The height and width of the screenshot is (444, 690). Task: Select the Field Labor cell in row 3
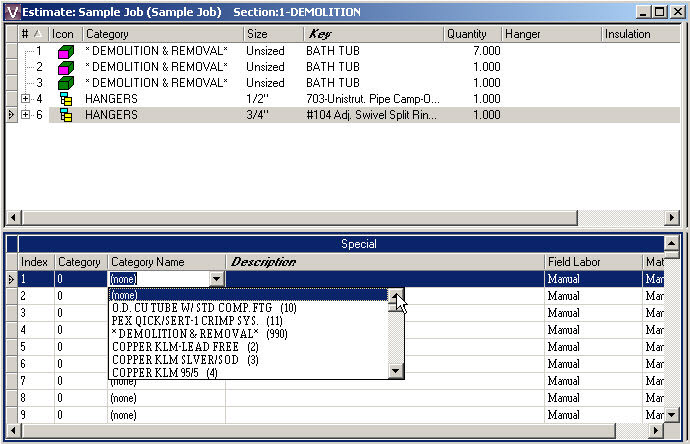(593, 313)
